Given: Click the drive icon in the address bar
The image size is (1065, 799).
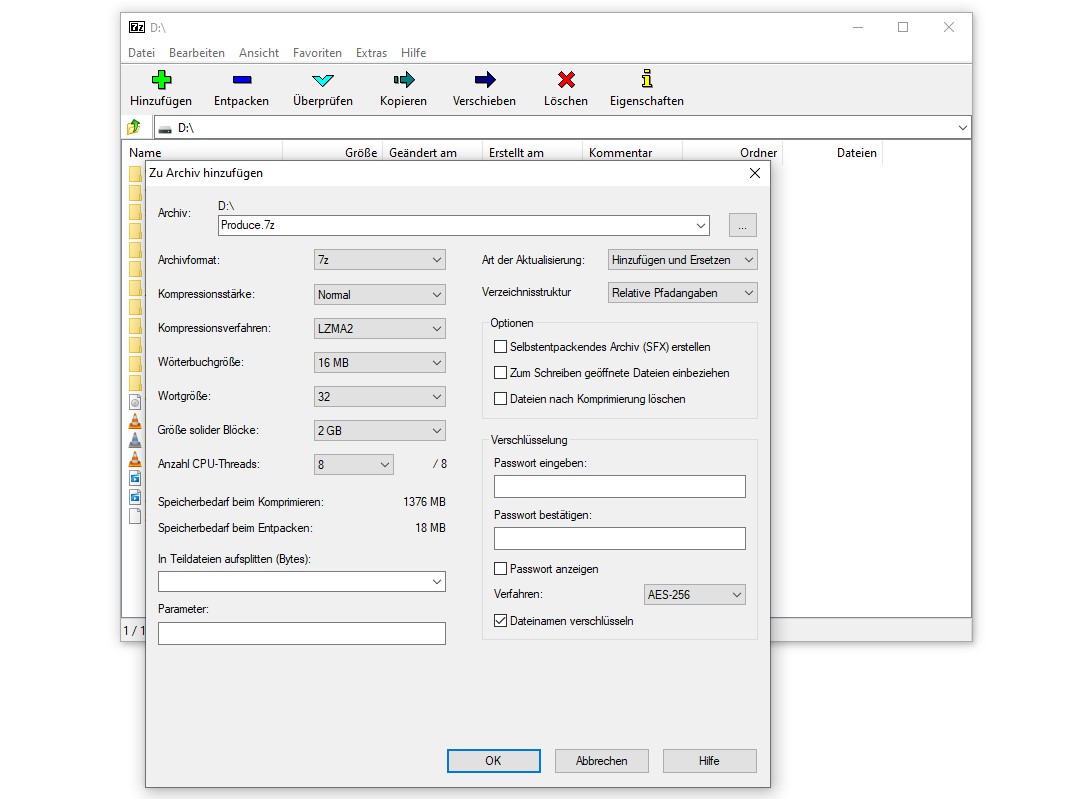Looking at the screenshot, I should [164, 128].
